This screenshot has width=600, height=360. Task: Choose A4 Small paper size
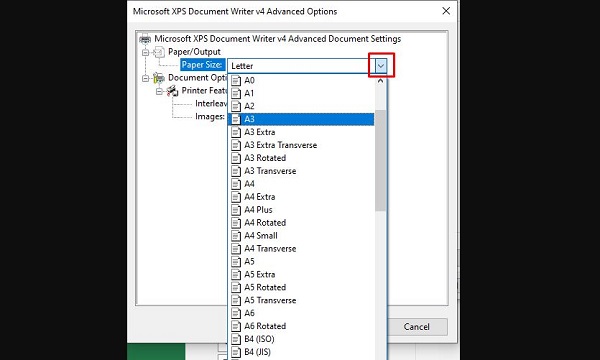[301, 236]
